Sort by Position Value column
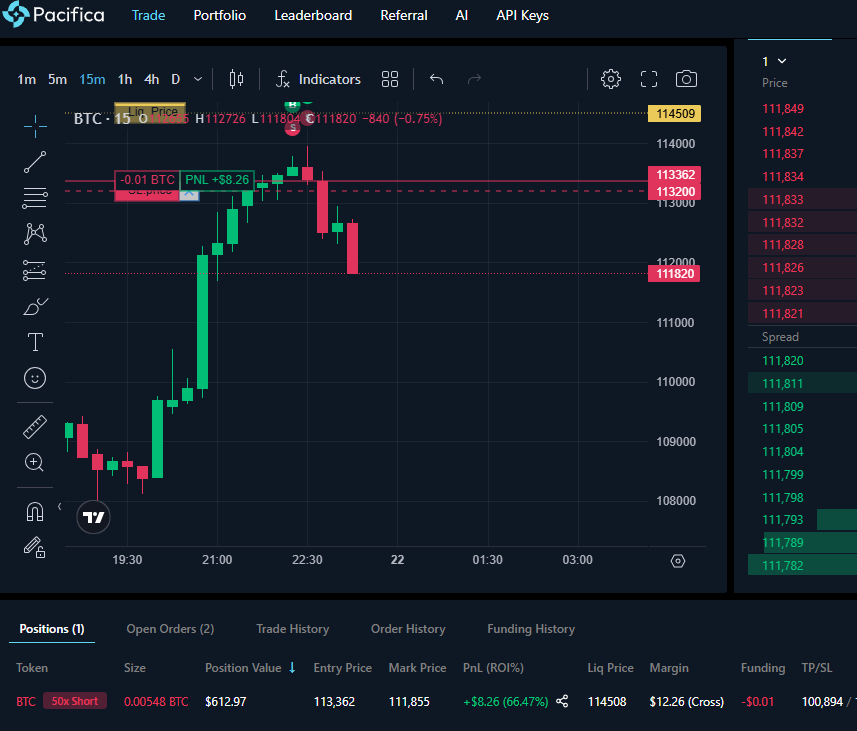This screenshot has height=731, width=857. tap(250, 668)
